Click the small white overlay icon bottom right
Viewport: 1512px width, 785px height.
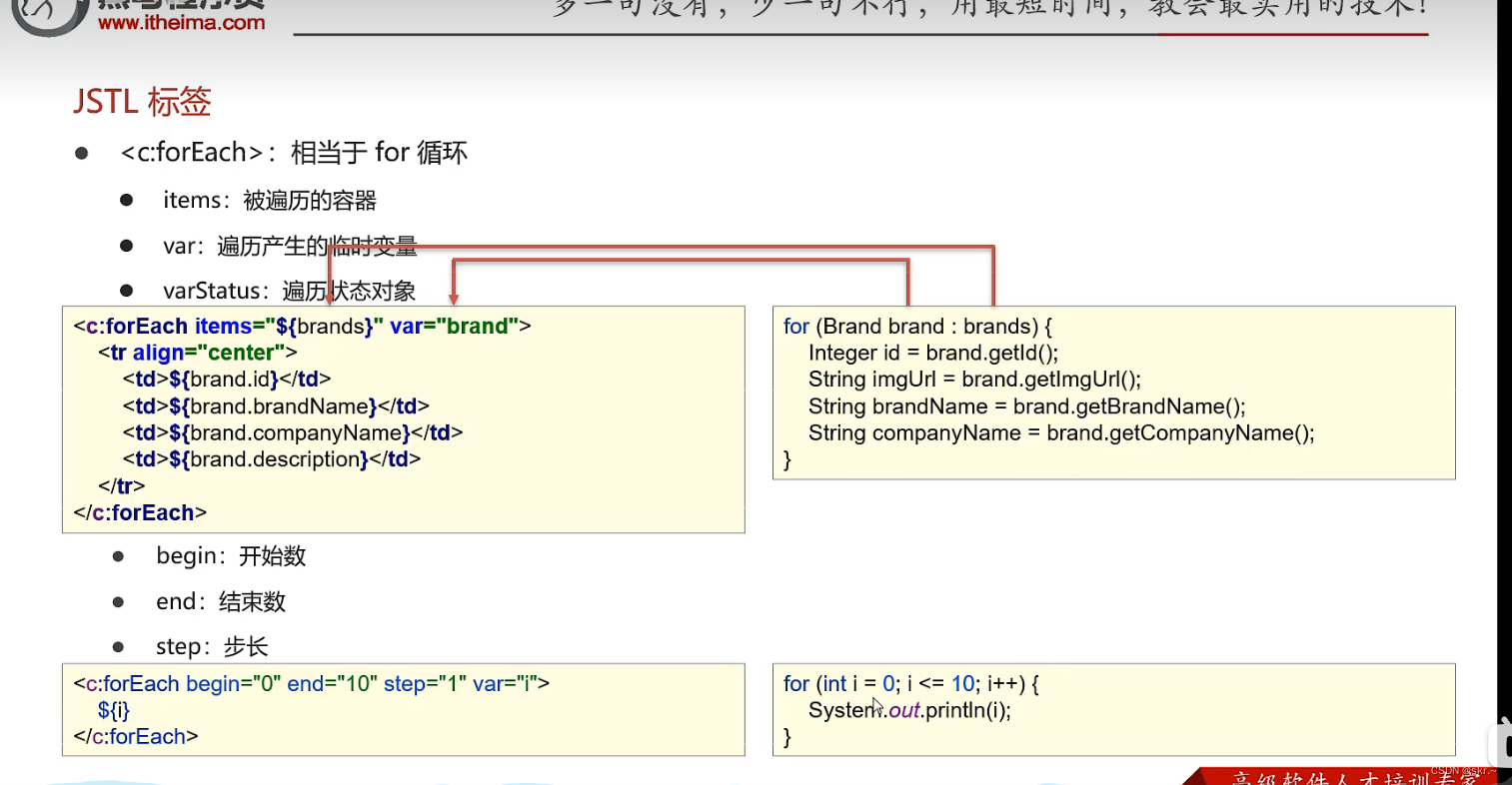click(x=1498, y=744)
